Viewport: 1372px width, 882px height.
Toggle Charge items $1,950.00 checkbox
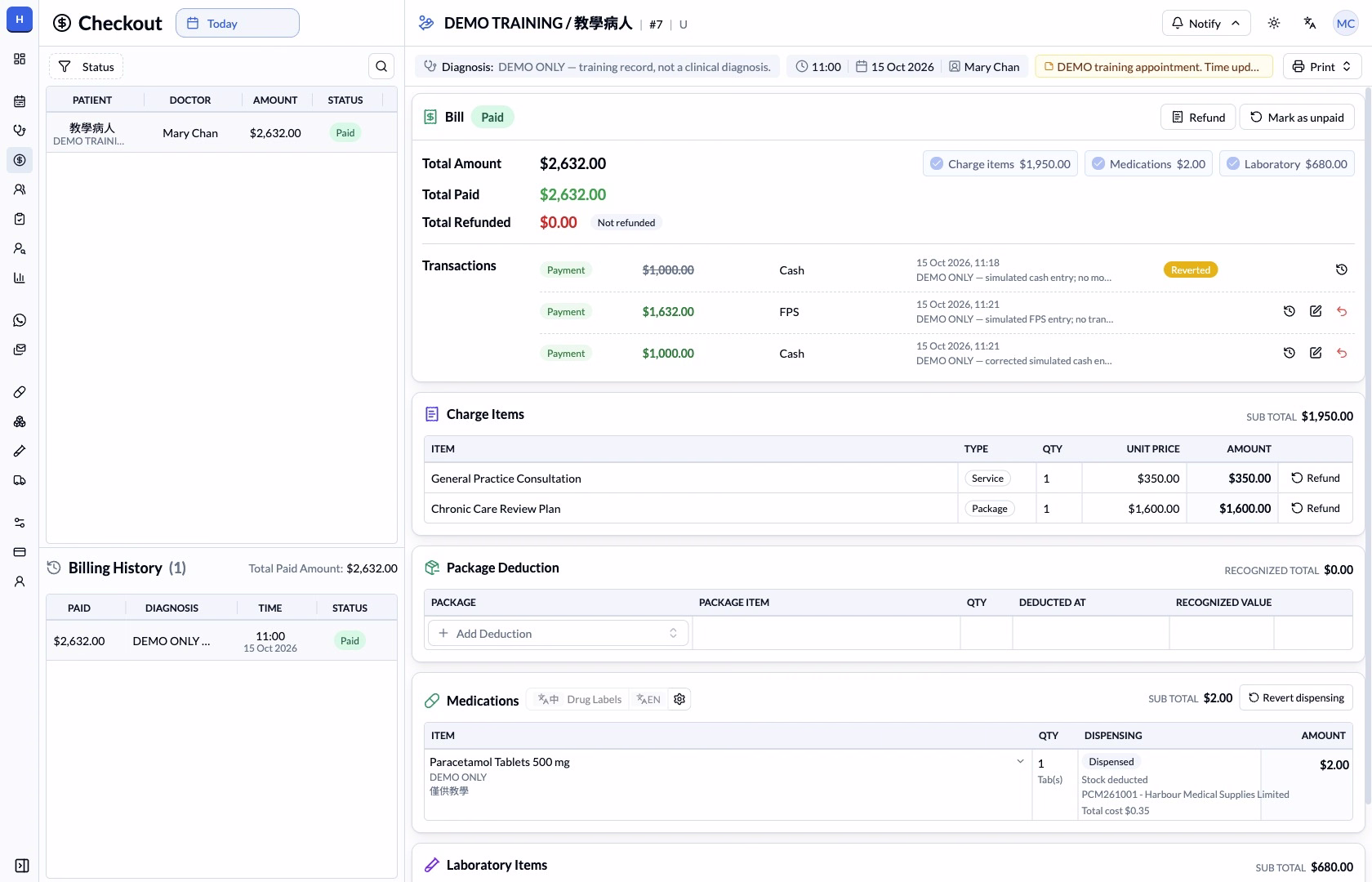pos(937,163)
